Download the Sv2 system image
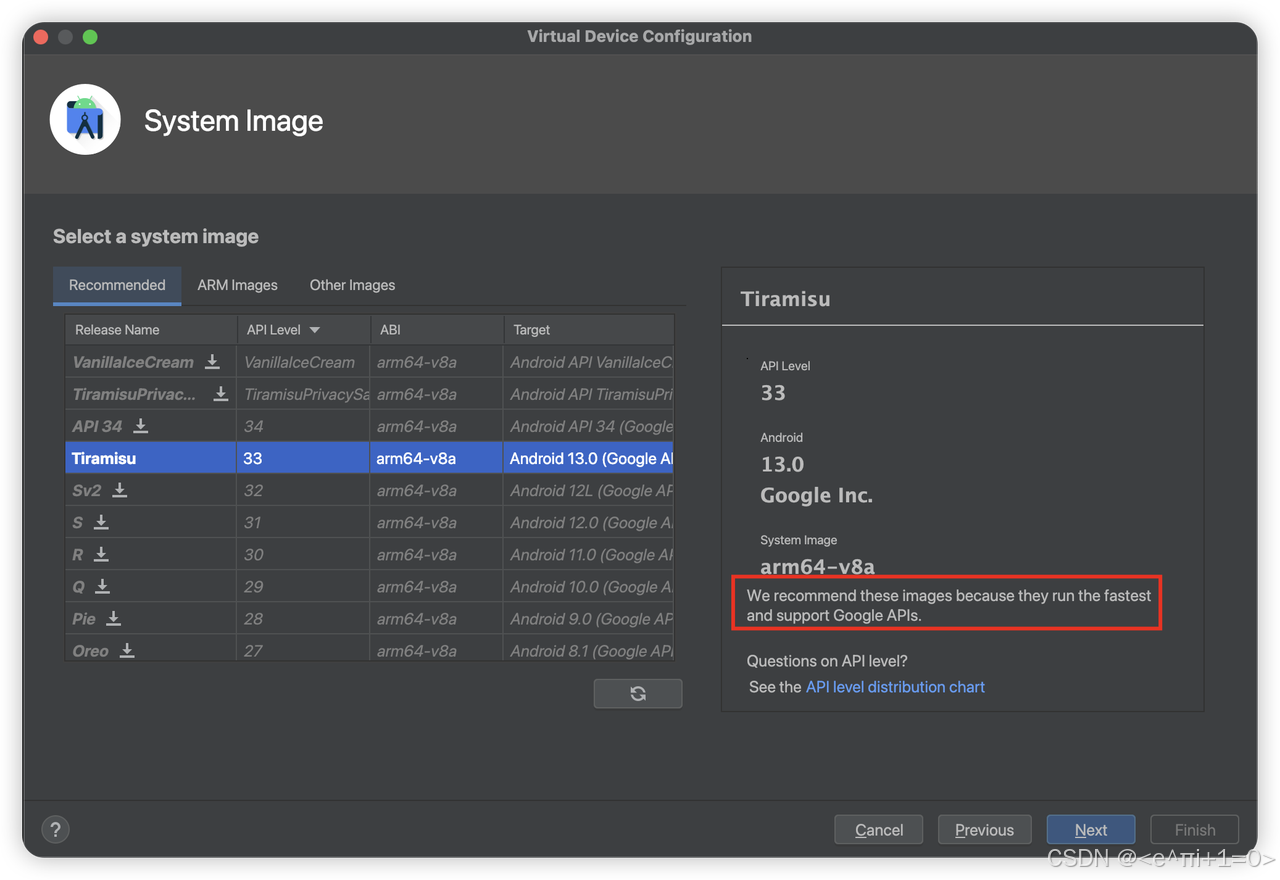The height and width of the screenshot is (880, 1280). tap(119, 490)
